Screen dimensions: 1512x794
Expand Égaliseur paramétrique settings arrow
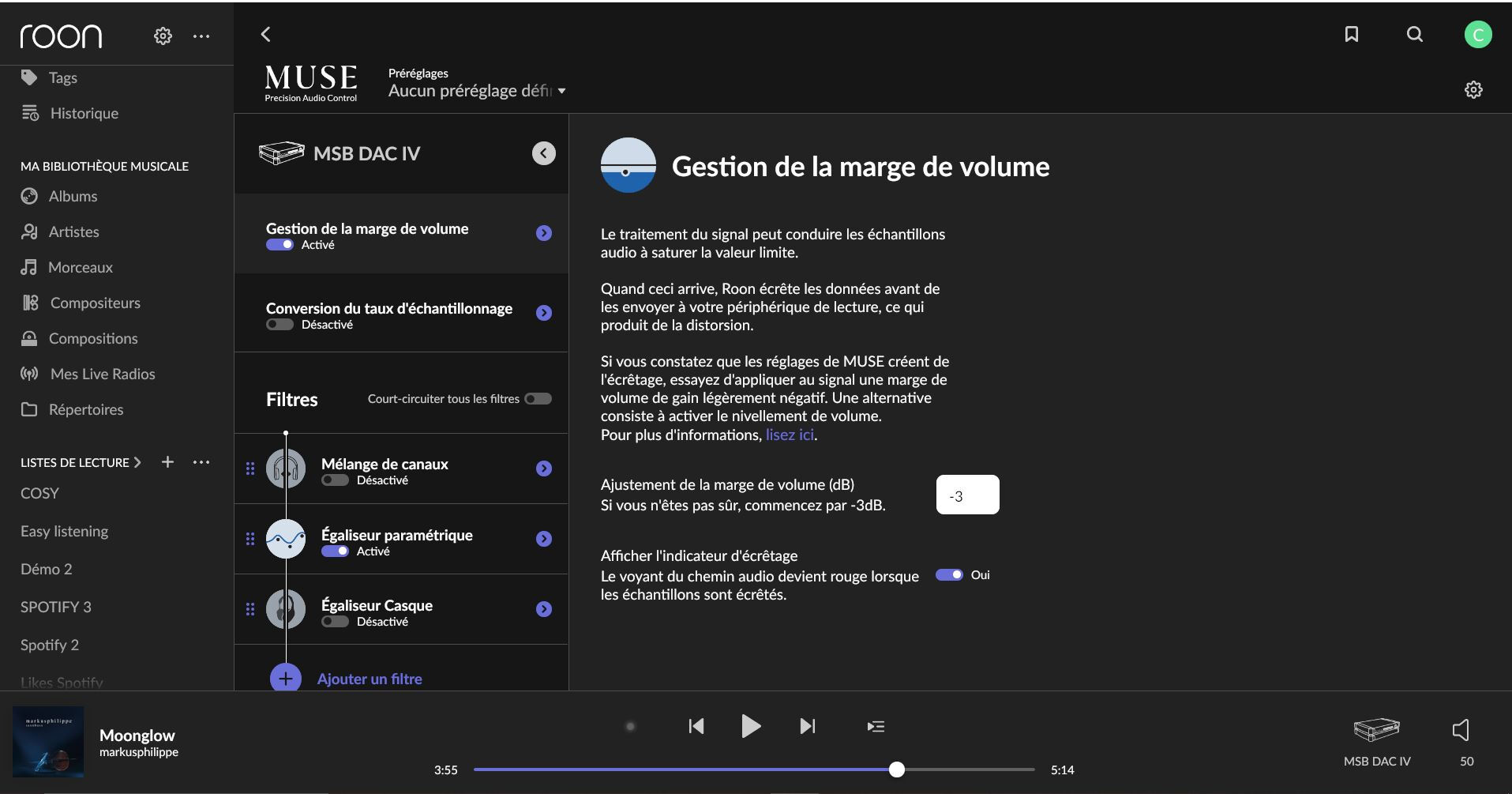[544, 539]
